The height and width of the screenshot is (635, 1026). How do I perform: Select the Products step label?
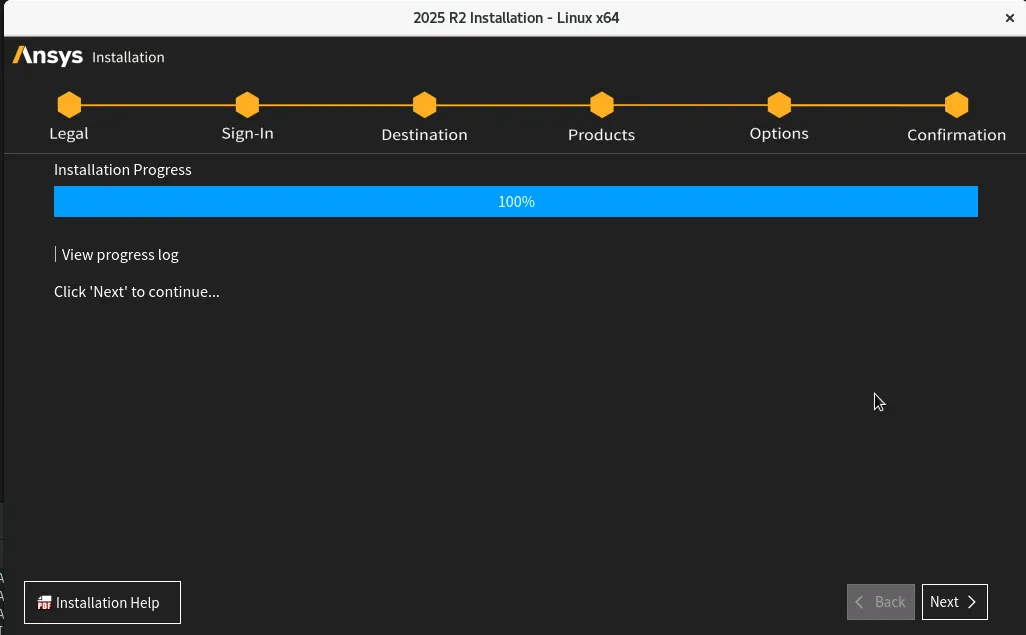pyautogui.click(x=601, y=135)
